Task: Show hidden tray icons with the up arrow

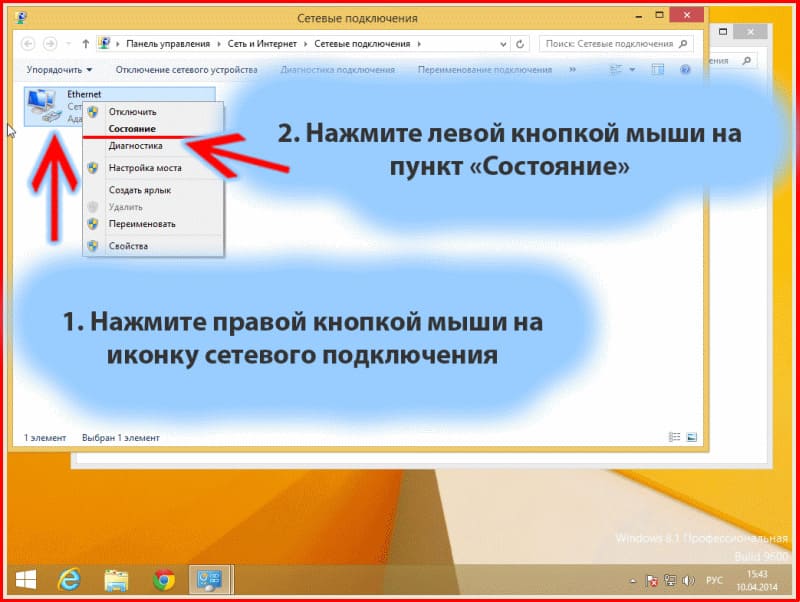Action: click(633, 581)
